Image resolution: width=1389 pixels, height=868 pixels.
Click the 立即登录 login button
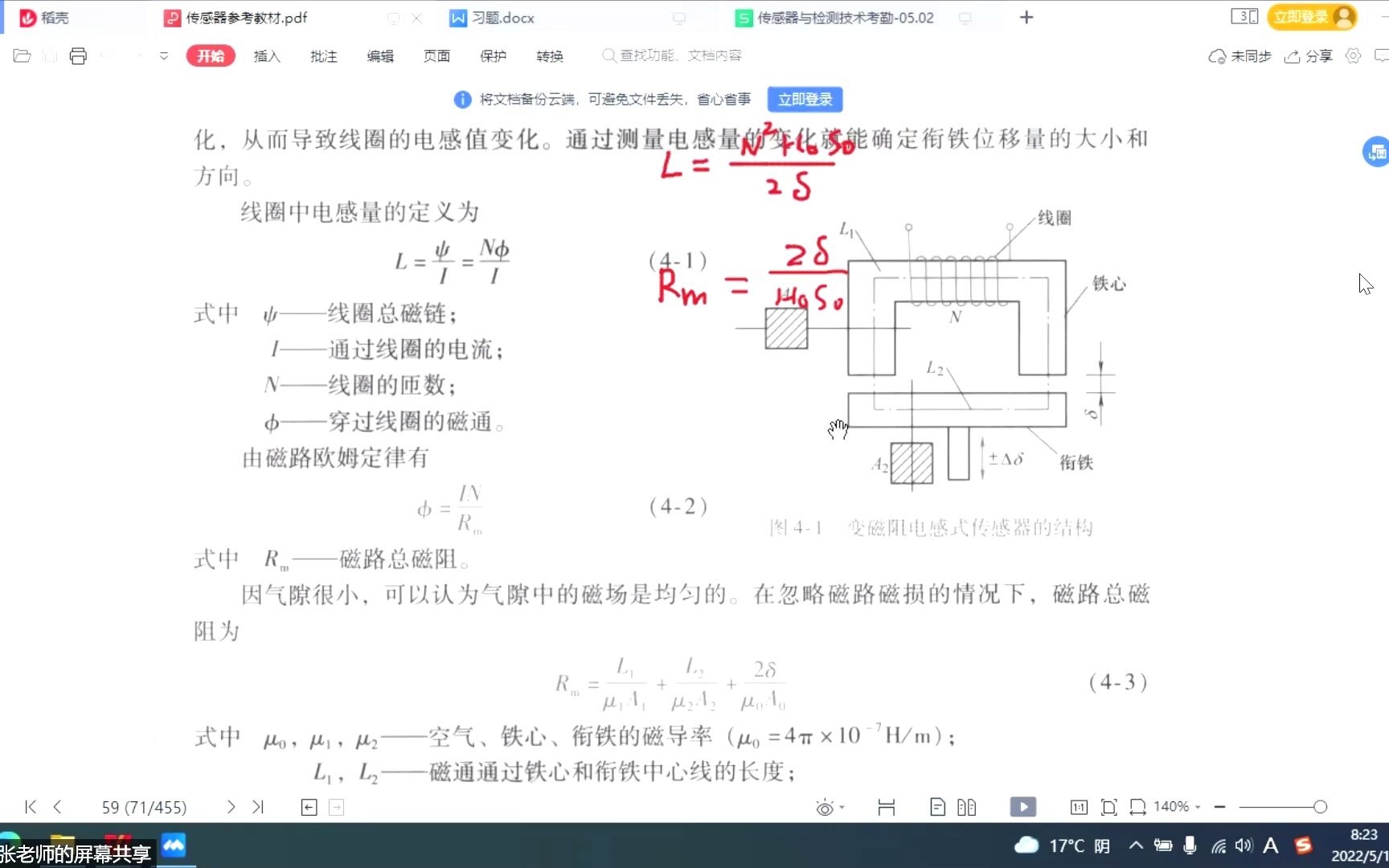(804, 99)
